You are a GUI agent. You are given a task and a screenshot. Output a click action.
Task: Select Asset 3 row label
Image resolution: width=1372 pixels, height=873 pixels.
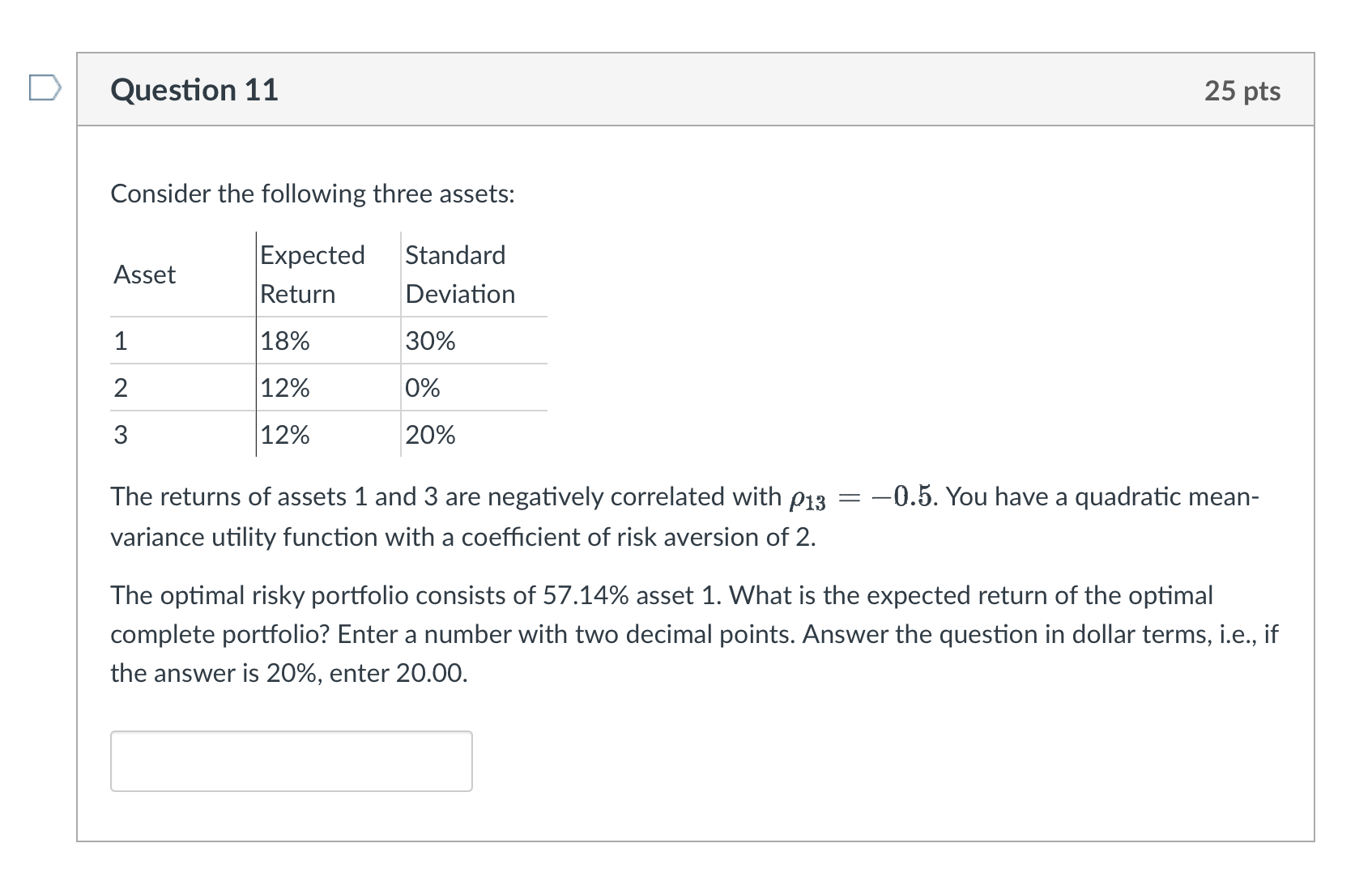[120, 436]
